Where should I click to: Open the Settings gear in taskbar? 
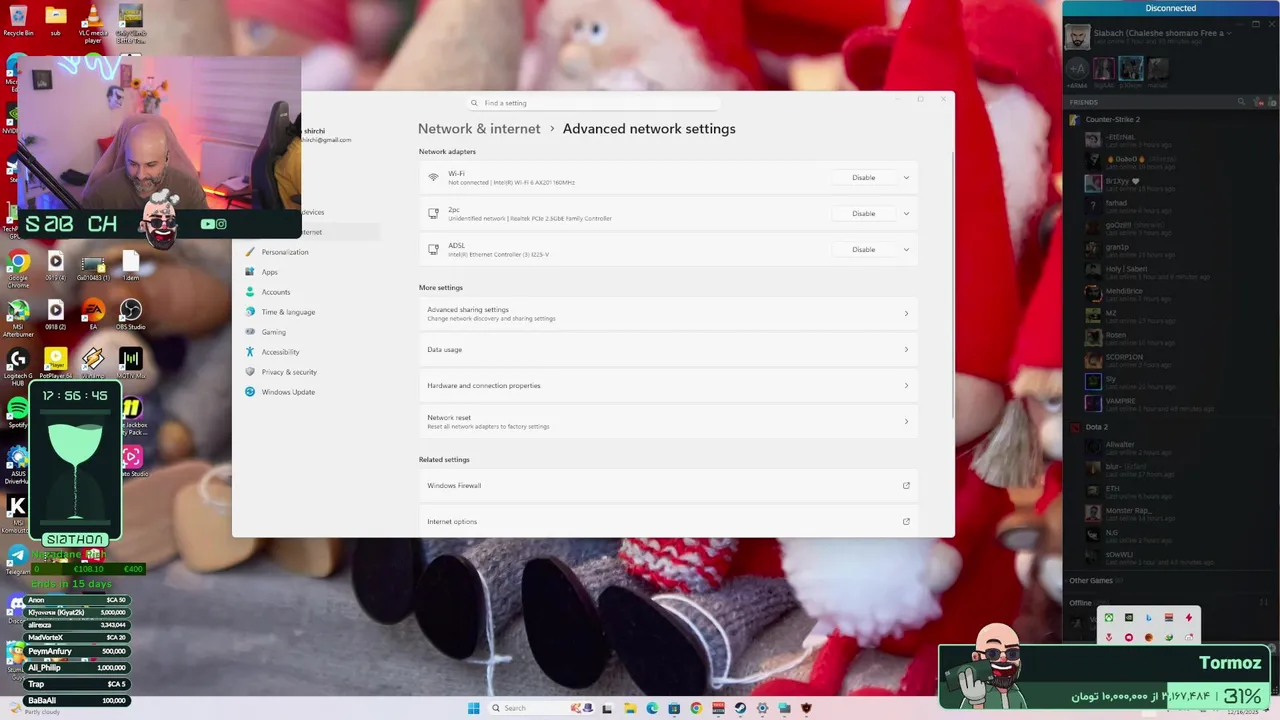(x=762, y=708)
